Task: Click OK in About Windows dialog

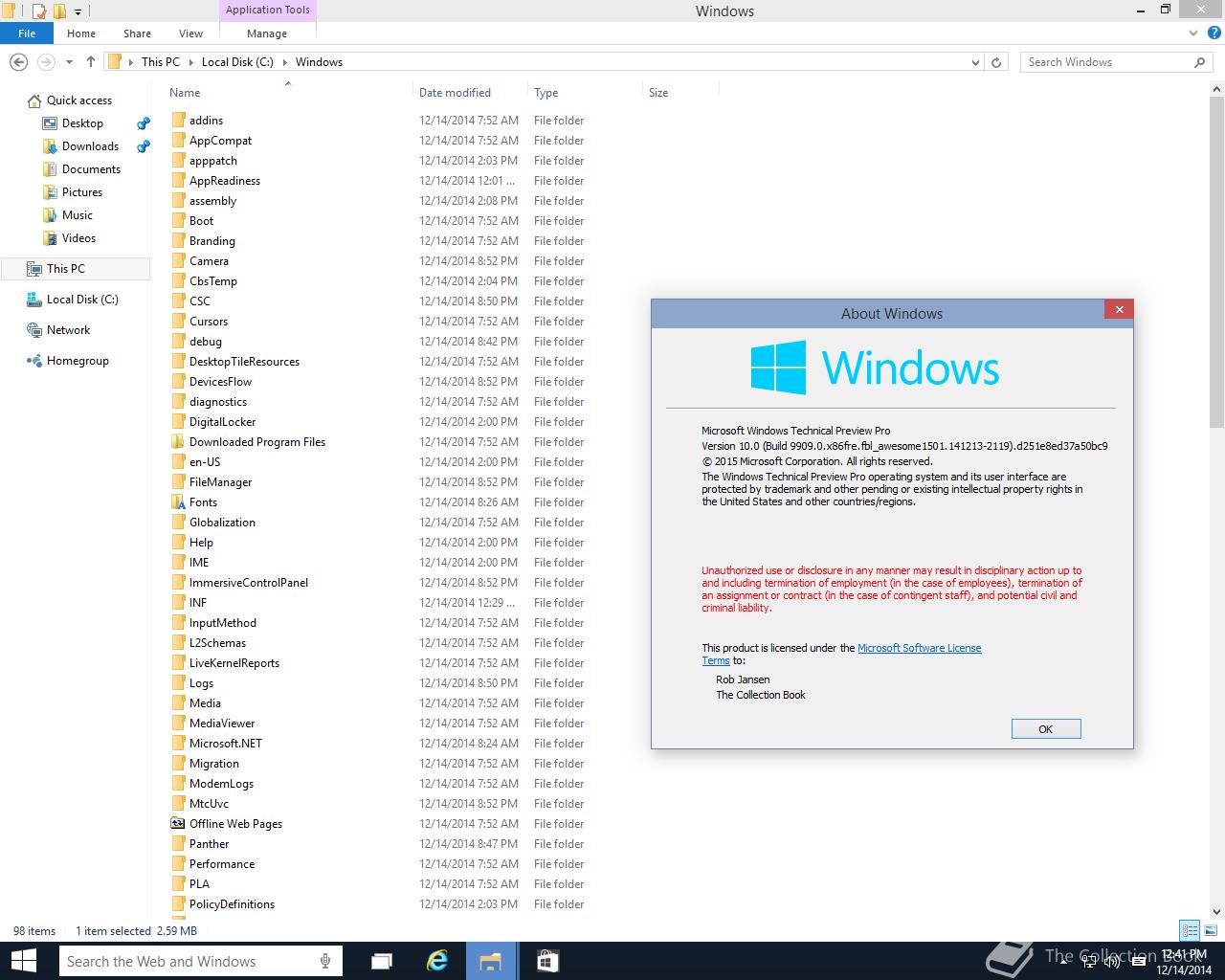Action: [1046, 729]
